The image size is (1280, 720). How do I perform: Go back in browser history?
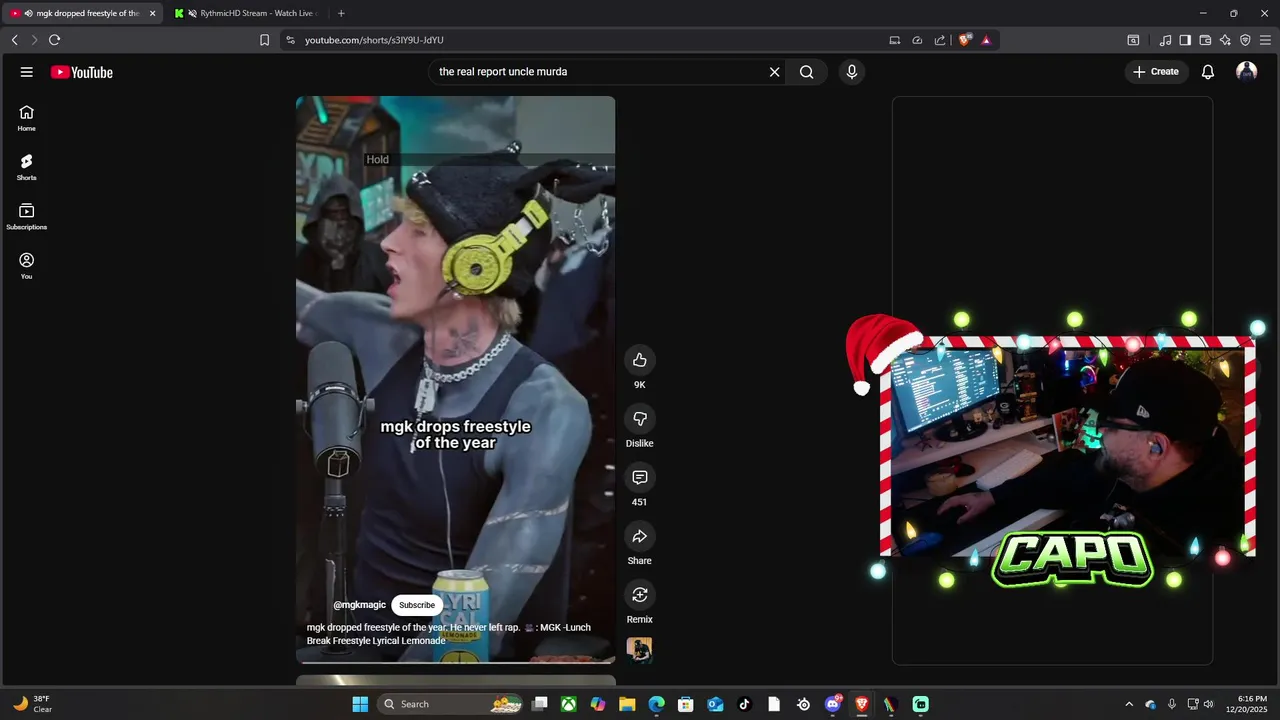[14, 40]
